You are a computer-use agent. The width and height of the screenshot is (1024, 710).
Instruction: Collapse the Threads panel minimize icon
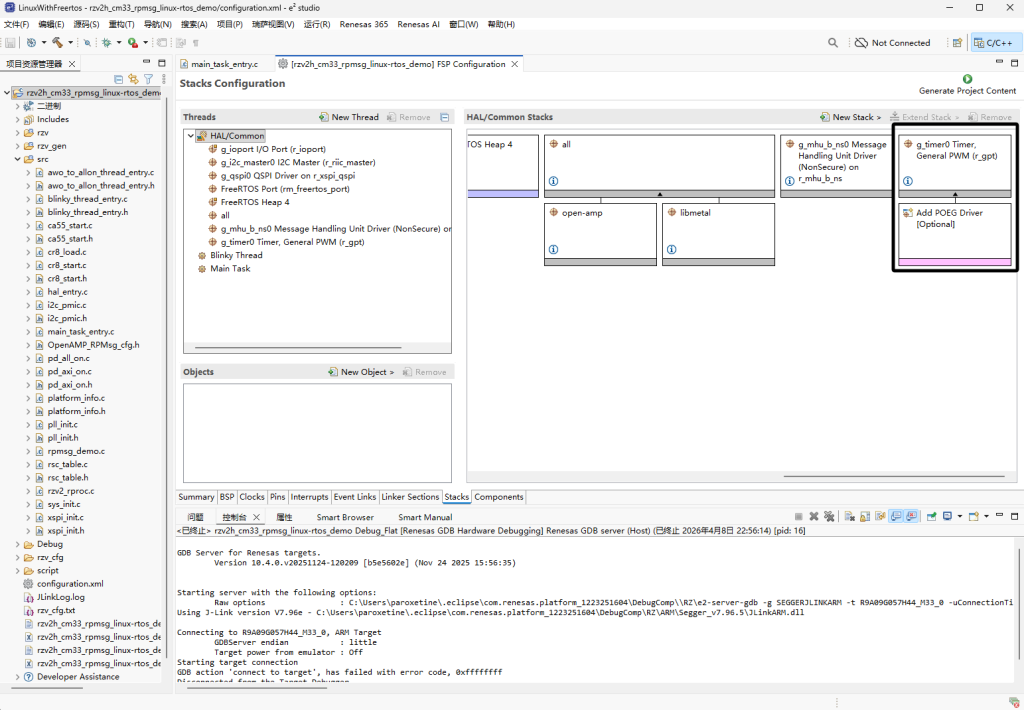coord(444,117)
